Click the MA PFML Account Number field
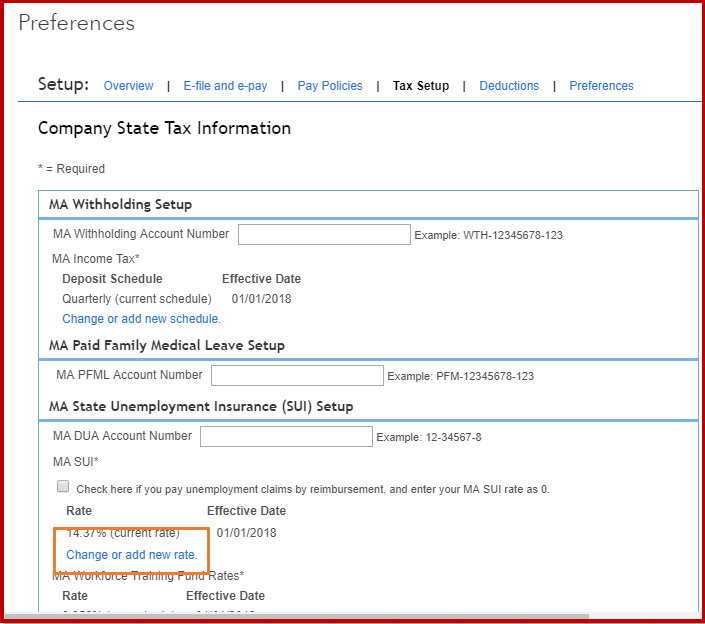705x624 pixels. point(297,376)
